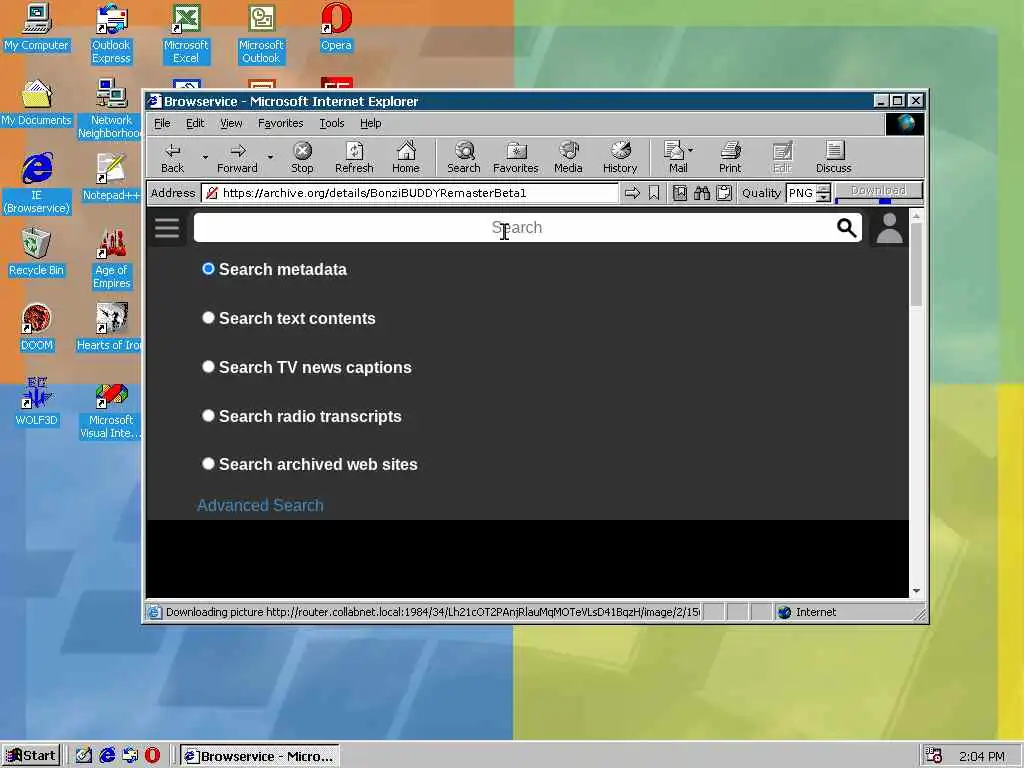Click the Discuss toolbar button
The image size is (1024, 768).
click(x=833, y=158)
